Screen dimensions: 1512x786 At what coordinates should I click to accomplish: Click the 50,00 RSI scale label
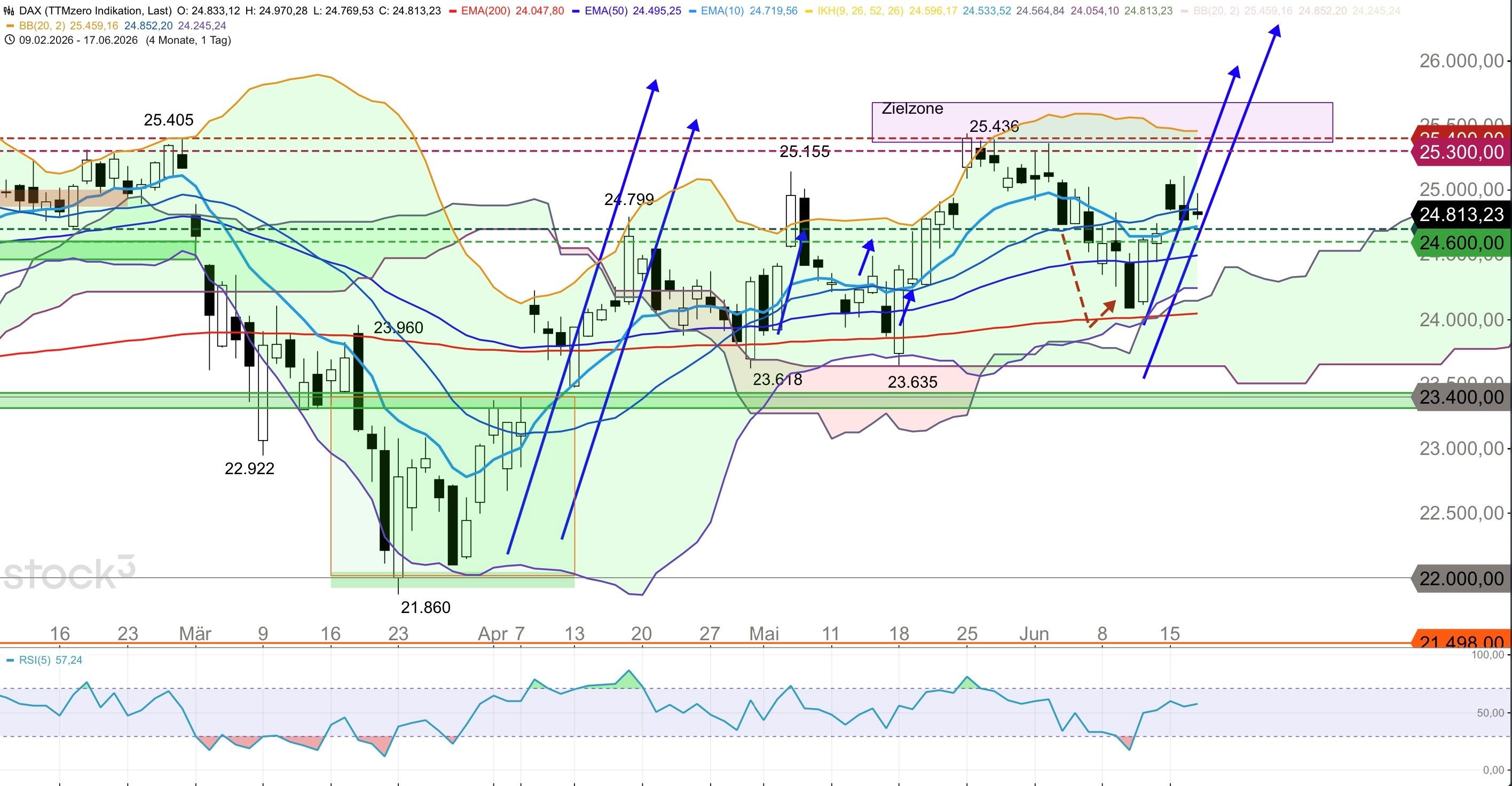[1491, 713]
